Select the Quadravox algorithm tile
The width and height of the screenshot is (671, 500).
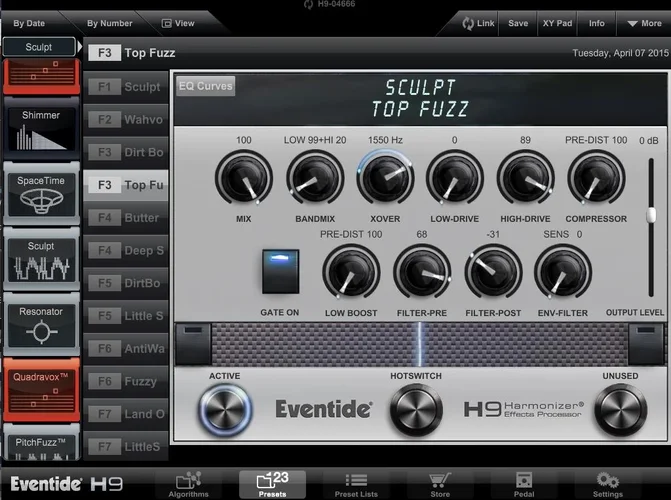(x=41, y=390)
